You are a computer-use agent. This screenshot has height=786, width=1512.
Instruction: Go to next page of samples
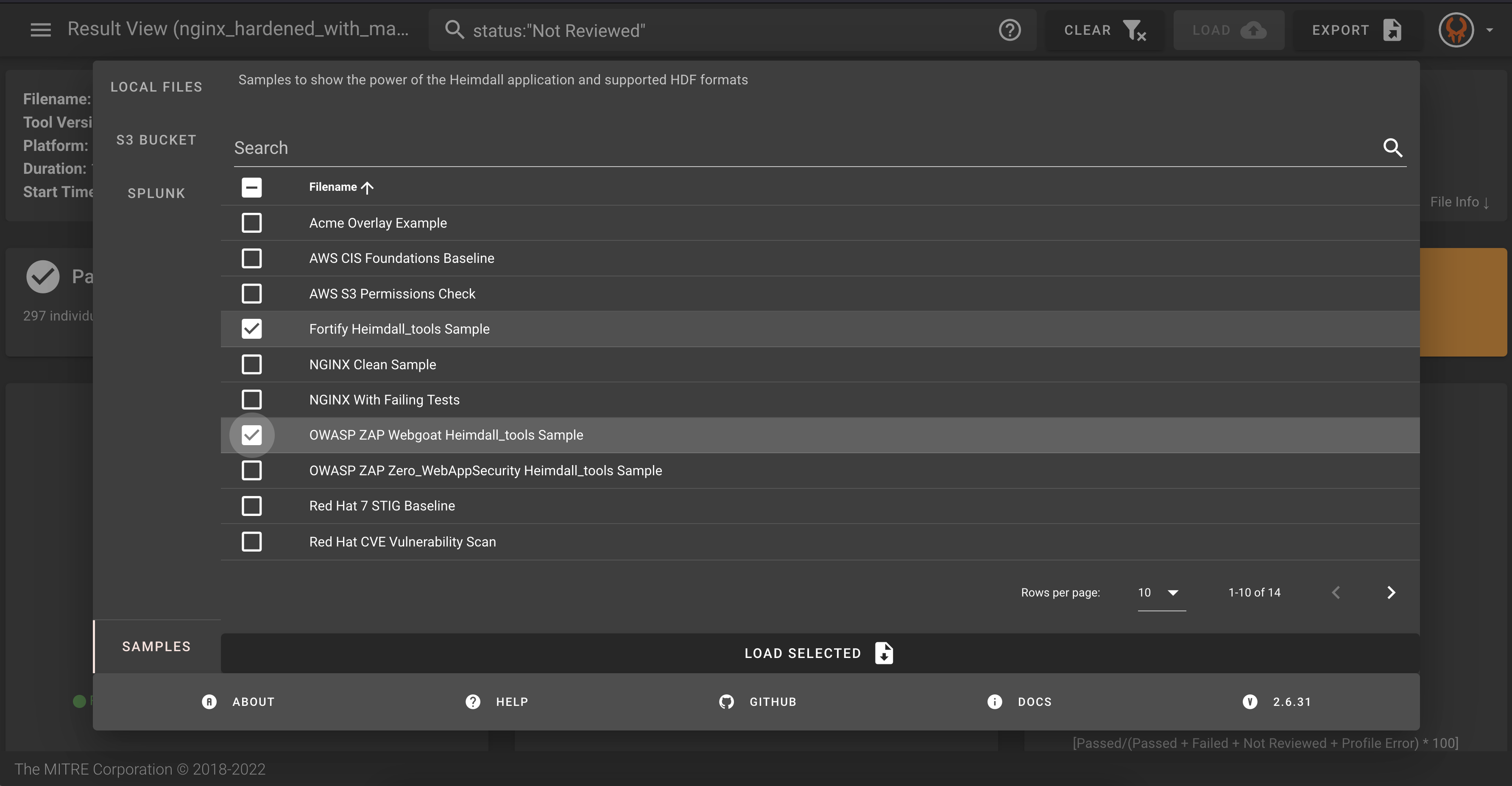click(x=1390, y=592)
